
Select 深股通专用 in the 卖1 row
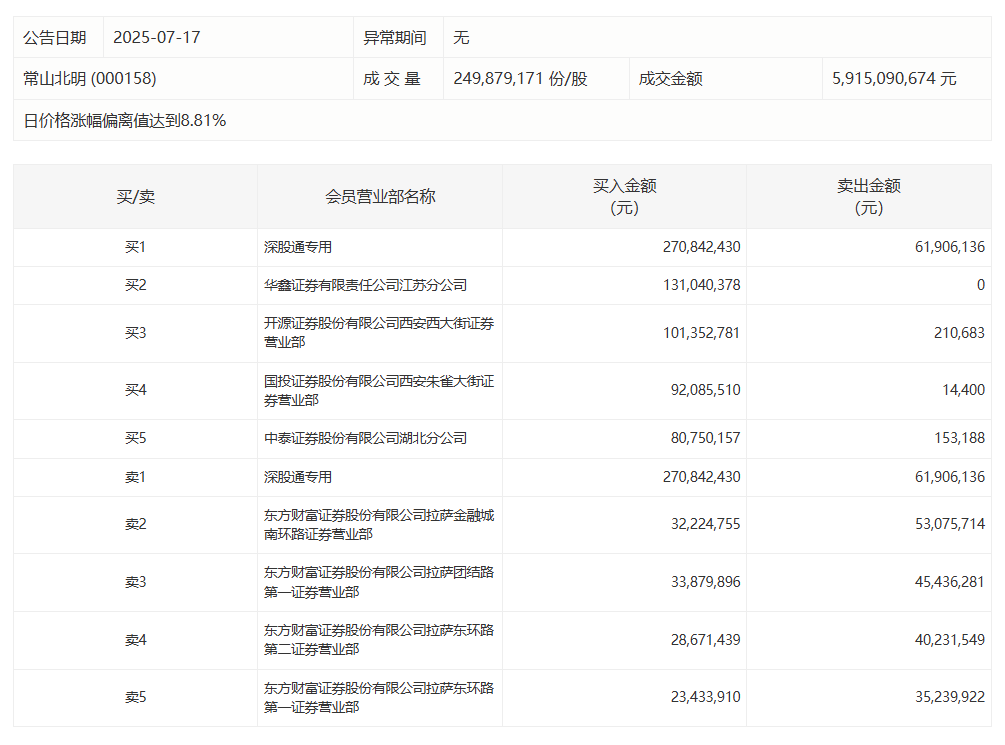pos(298,477)
